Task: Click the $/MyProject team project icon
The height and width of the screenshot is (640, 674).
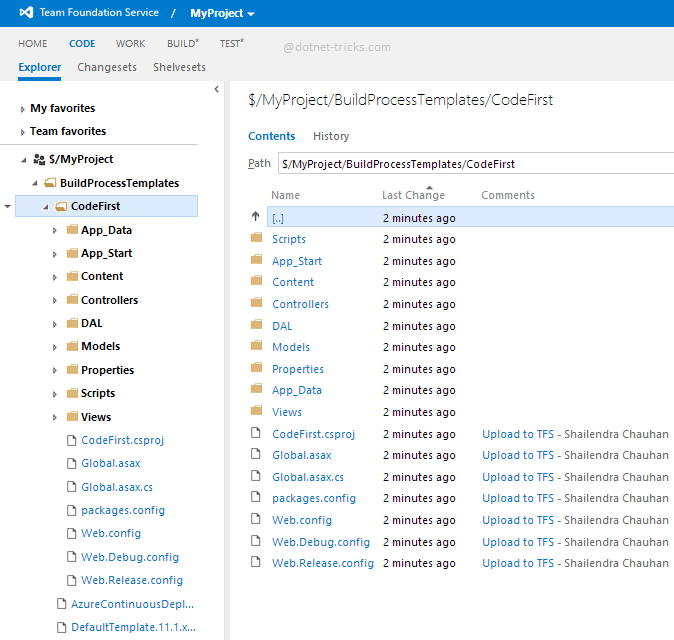Action: (x=39, y=159)
